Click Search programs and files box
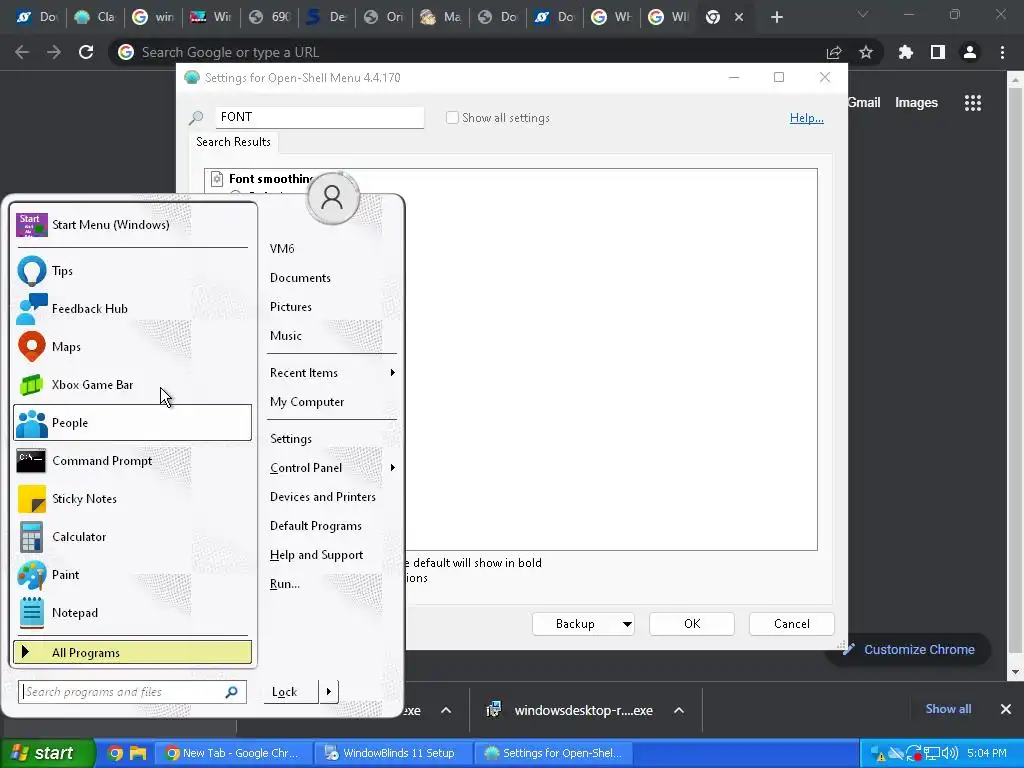This screenshot has width=1024, height=768. point(132,692)
